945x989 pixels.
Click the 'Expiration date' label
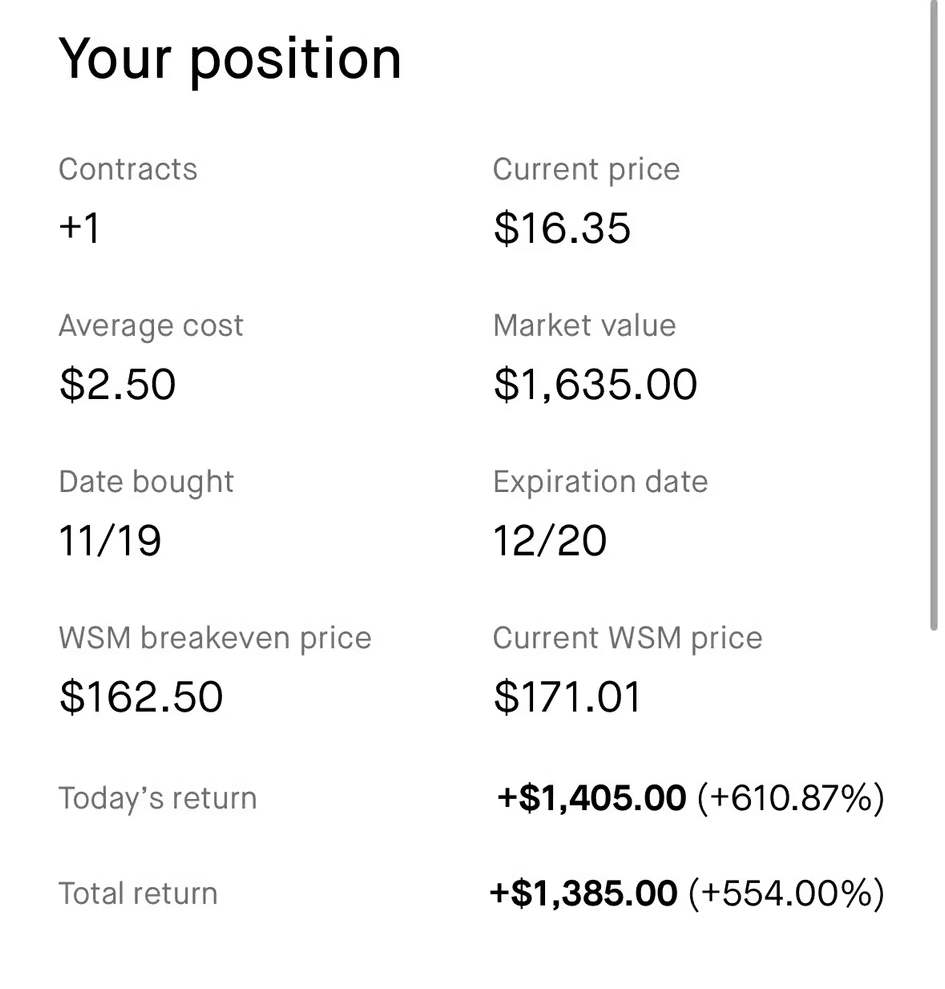[x=601, y=482]
